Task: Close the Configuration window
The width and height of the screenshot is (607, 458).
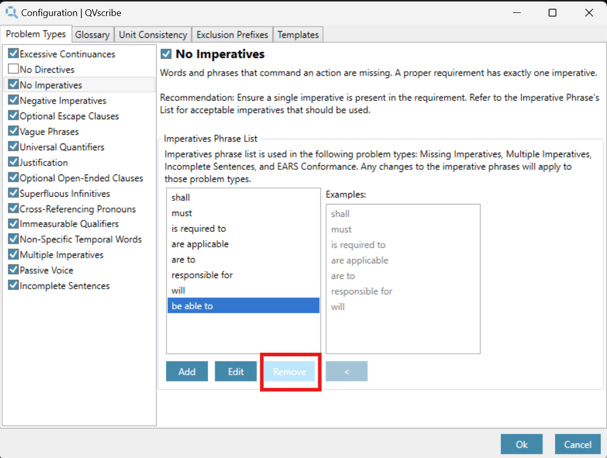Action: tap(589, 12)
